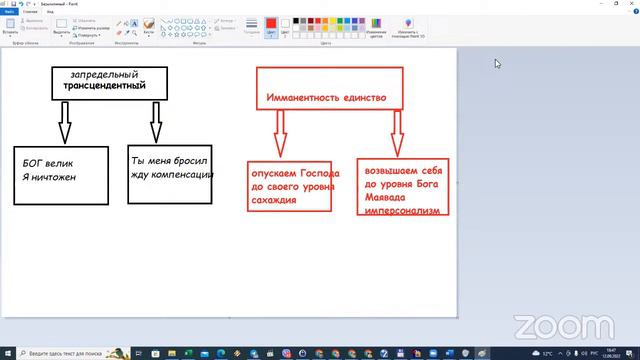
Task: Select the Text tool (A icon)
Action: (134, 24)
